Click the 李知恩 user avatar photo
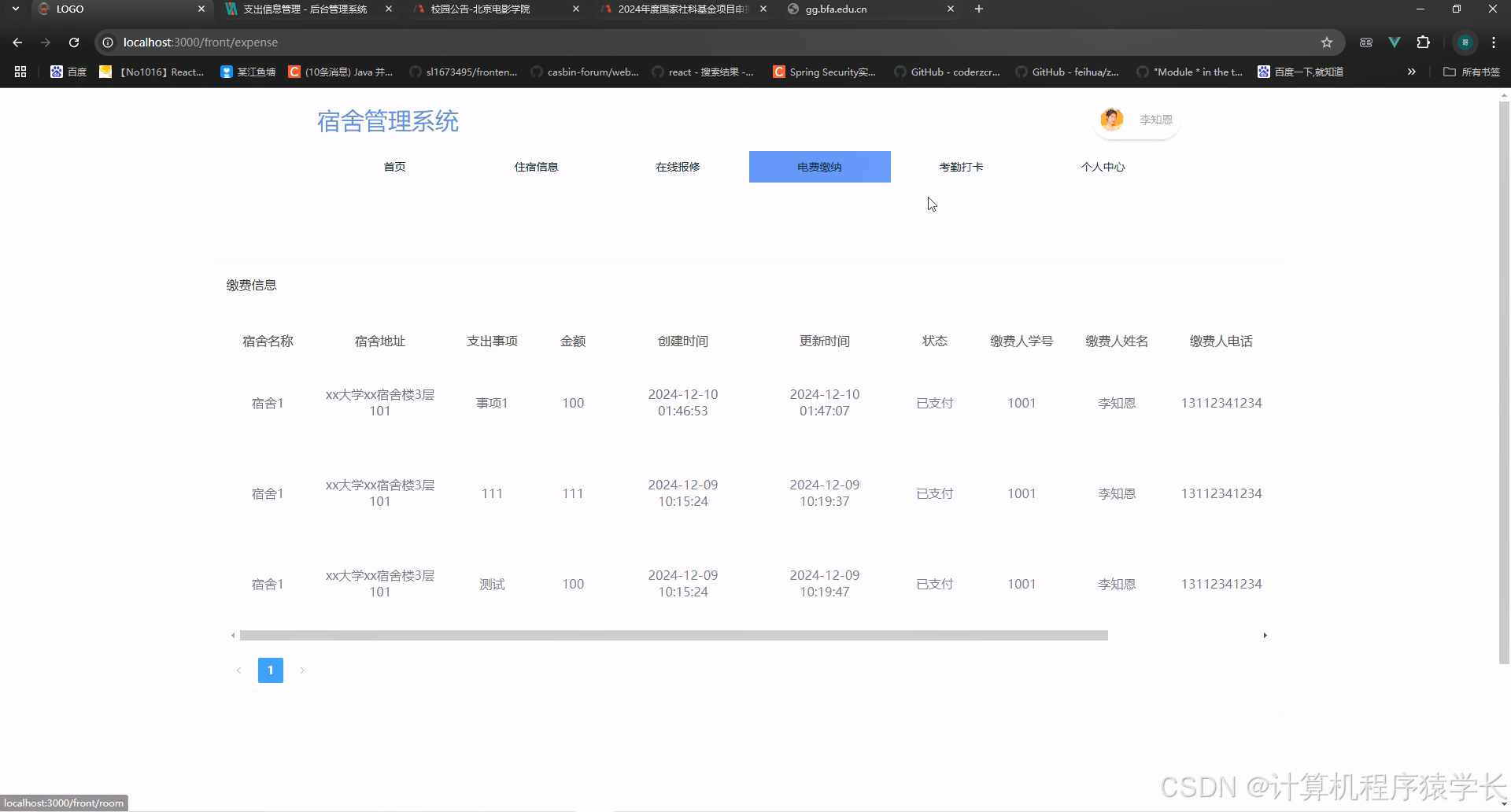The height and width of the screenshot is (812, 1511). [x=1110, y=119]
